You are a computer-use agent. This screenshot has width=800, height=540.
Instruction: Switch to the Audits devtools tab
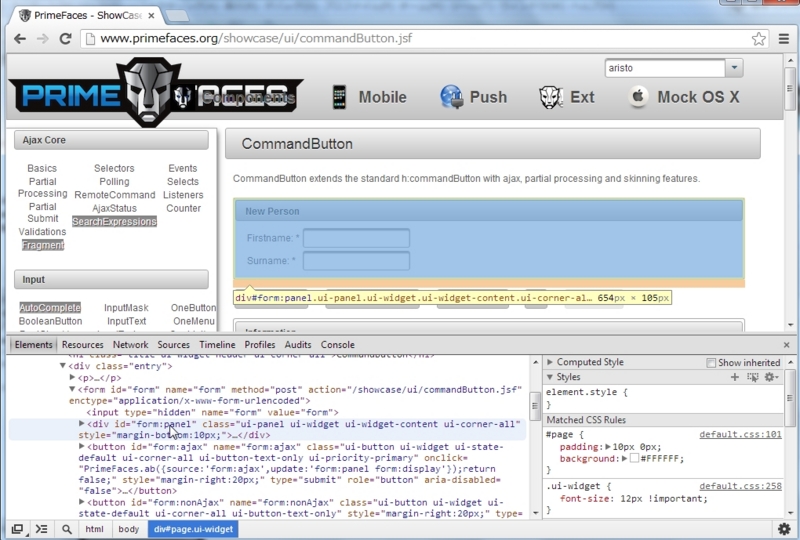click(298, 345)
